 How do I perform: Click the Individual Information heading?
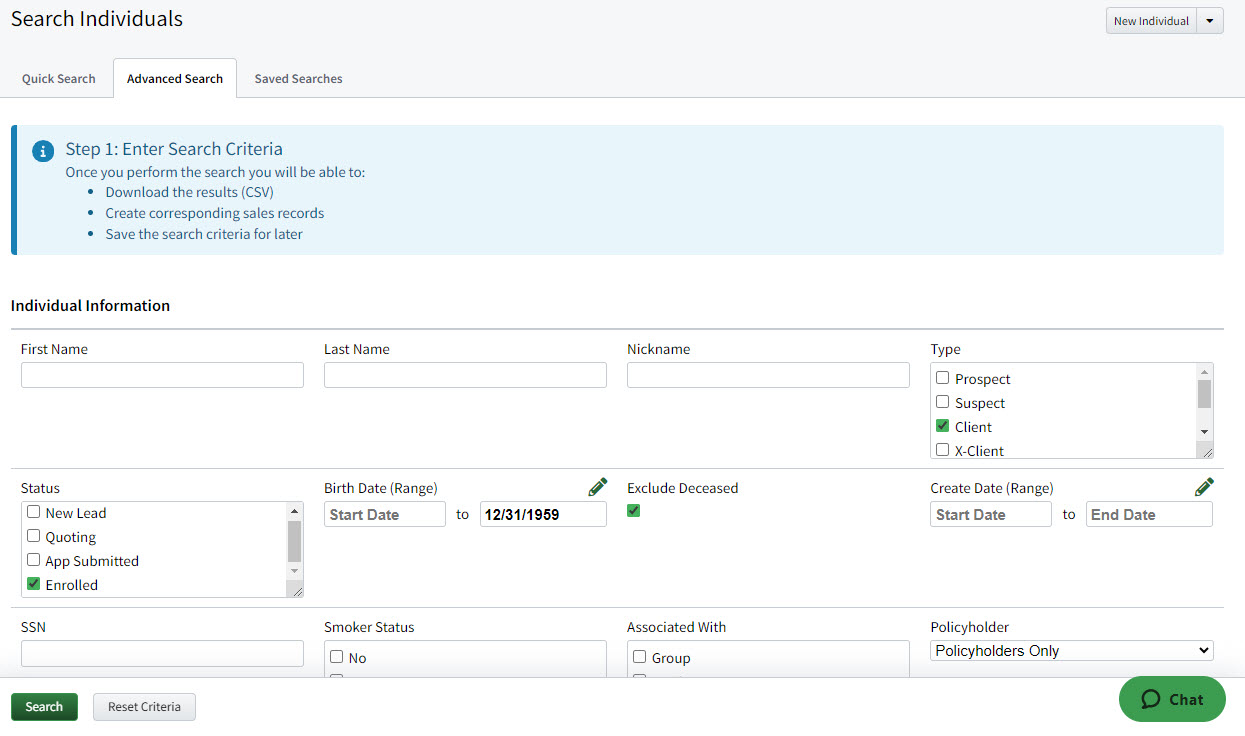[x=90, y=306]
